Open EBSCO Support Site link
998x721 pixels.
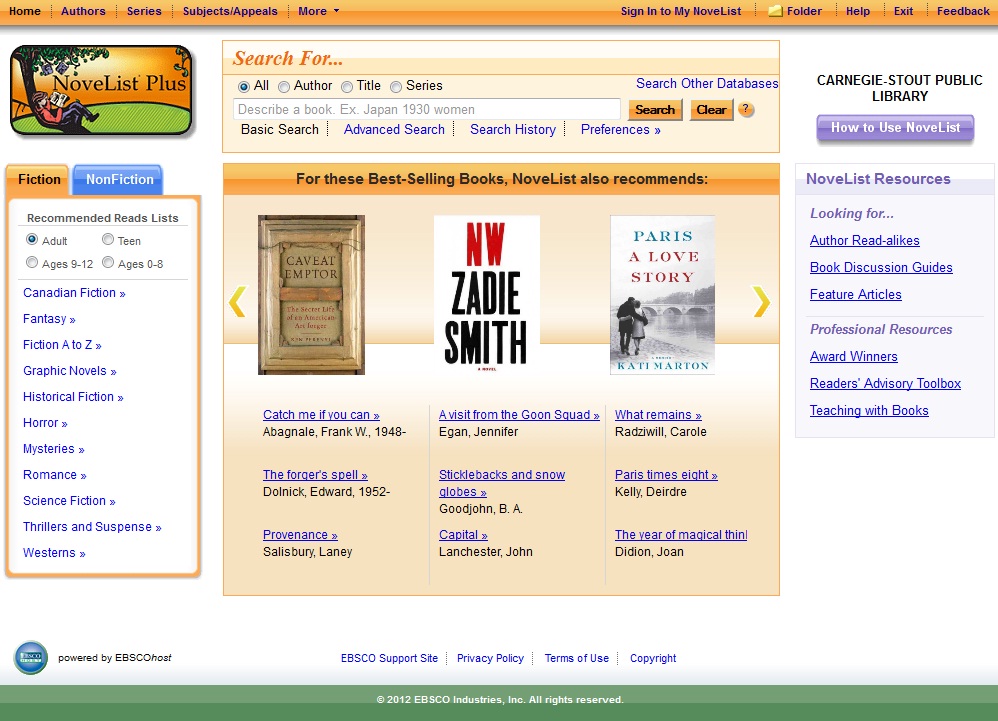(x=390, y=659)
